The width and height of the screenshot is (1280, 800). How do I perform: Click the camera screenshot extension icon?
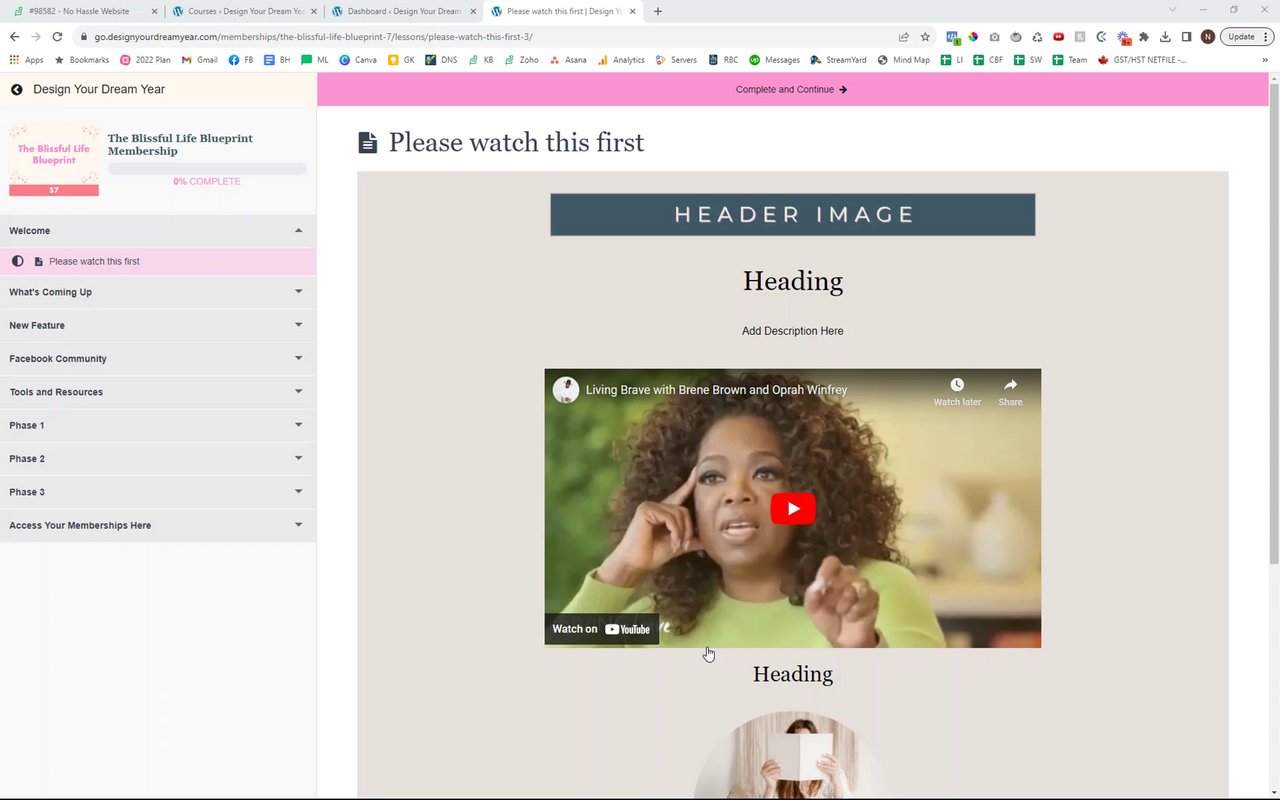(x=994, y=37)
